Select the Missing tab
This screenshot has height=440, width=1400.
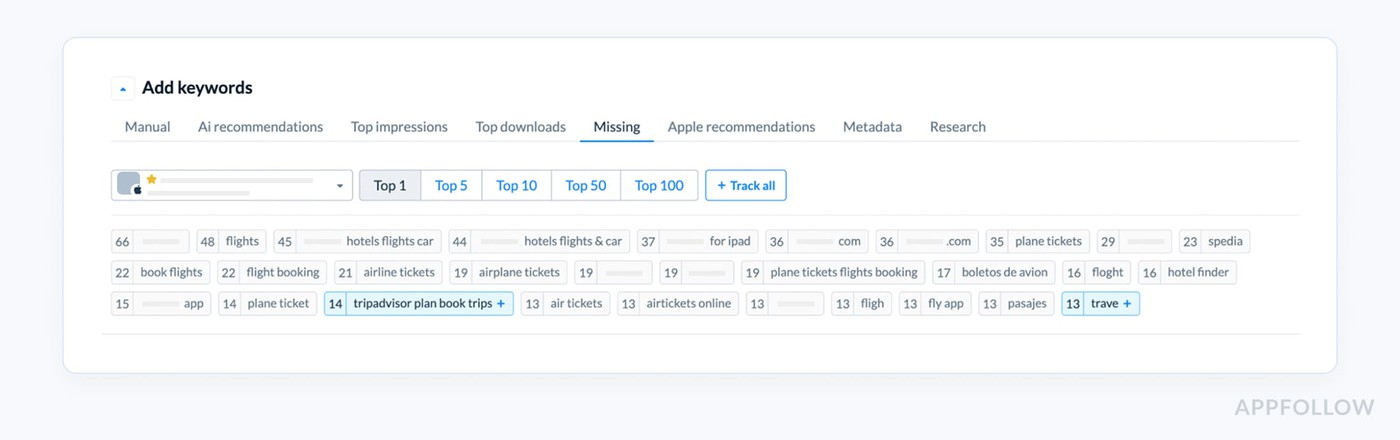[x=617, y=127]
